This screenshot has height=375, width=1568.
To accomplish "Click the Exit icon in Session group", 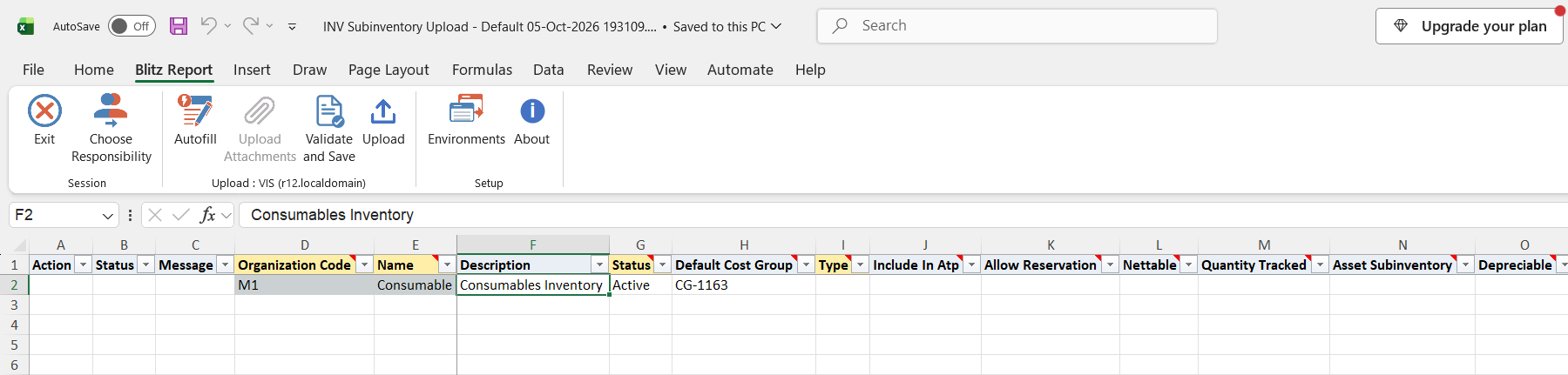I will point(44,111).
